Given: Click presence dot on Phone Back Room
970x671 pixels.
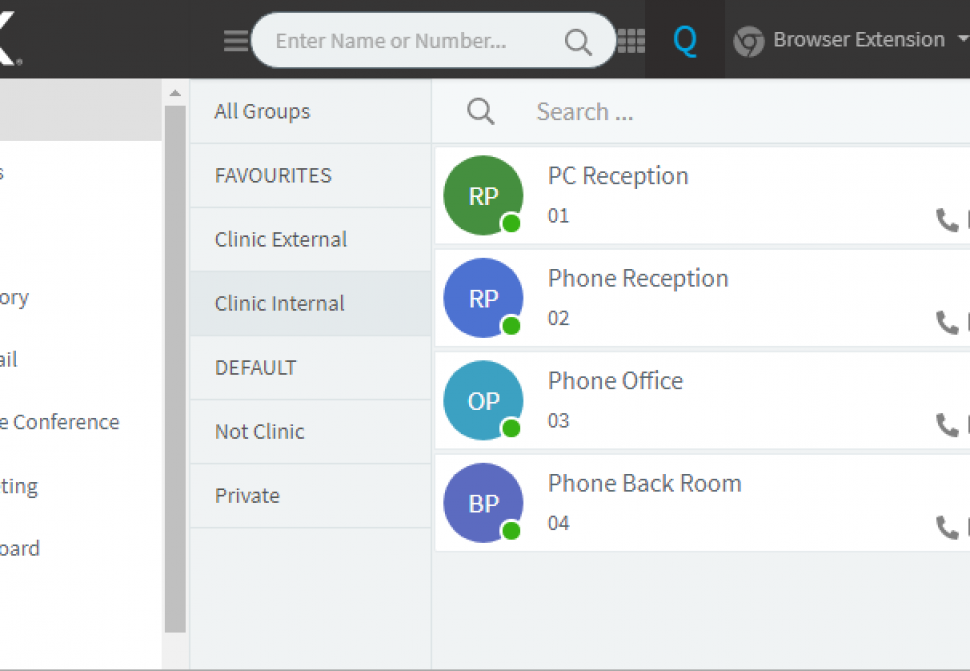Looking at the screenshot, I should click(x=510, y=532).
